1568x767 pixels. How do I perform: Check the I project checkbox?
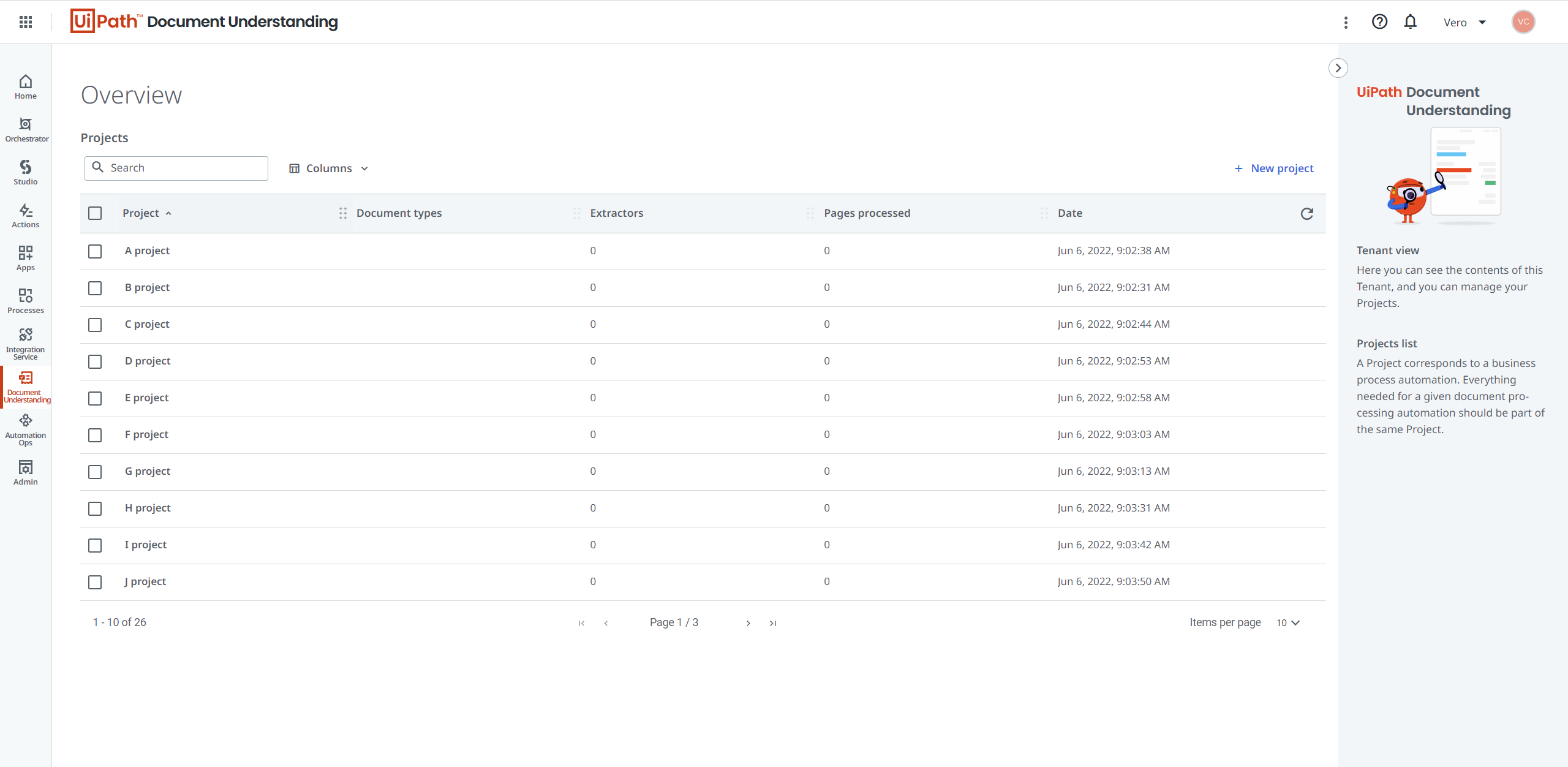point(95,545)
